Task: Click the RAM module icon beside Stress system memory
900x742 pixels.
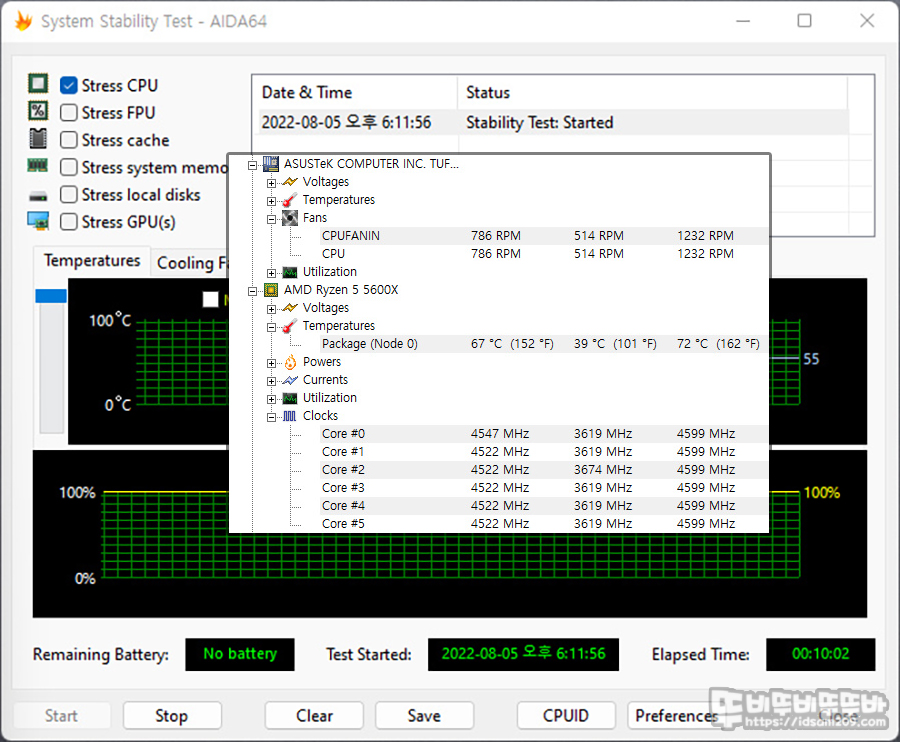Action: 38,166
